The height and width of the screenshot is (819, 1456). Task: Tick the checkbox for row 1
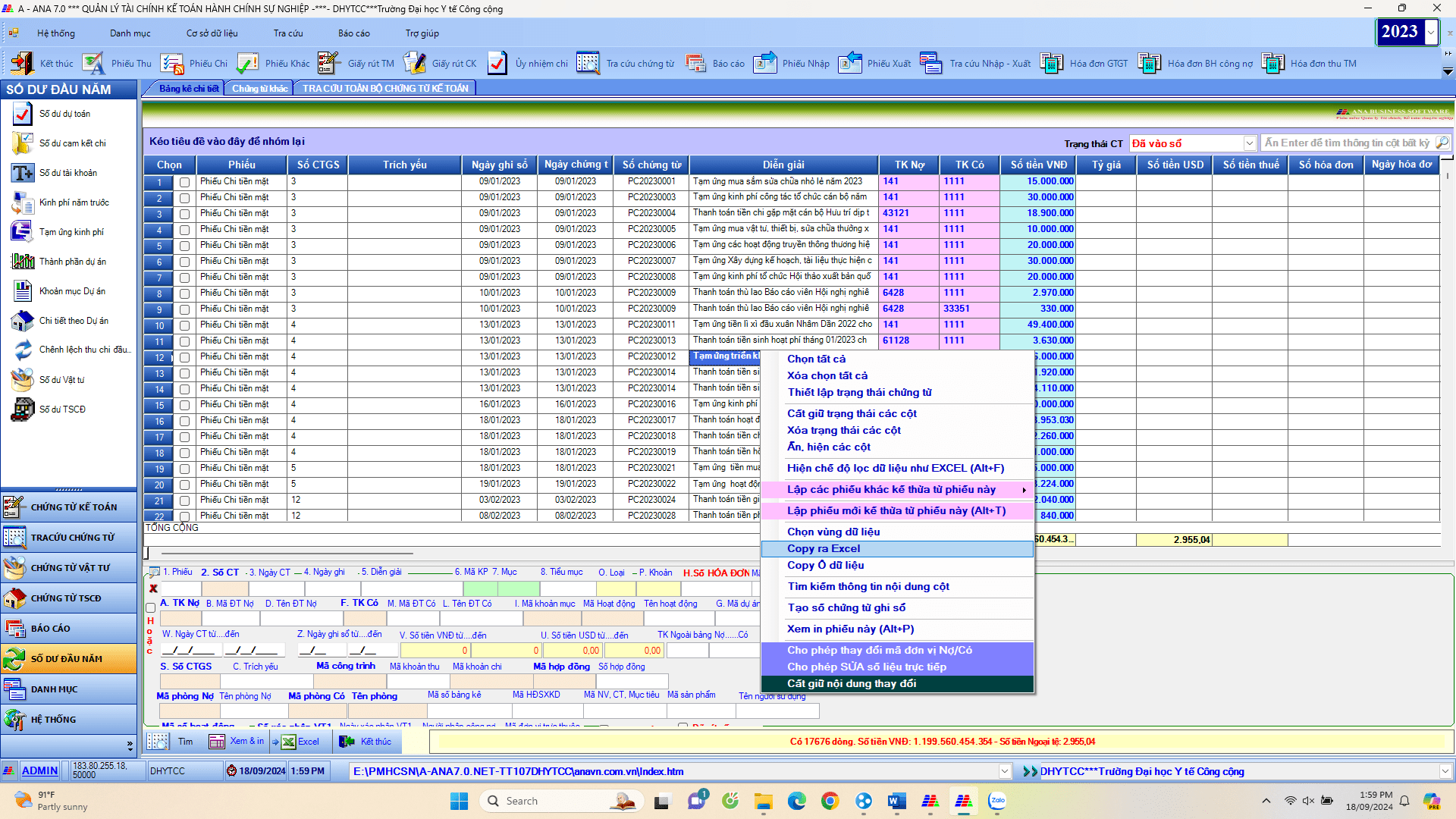pyautogui.click(x=184, y=182)
